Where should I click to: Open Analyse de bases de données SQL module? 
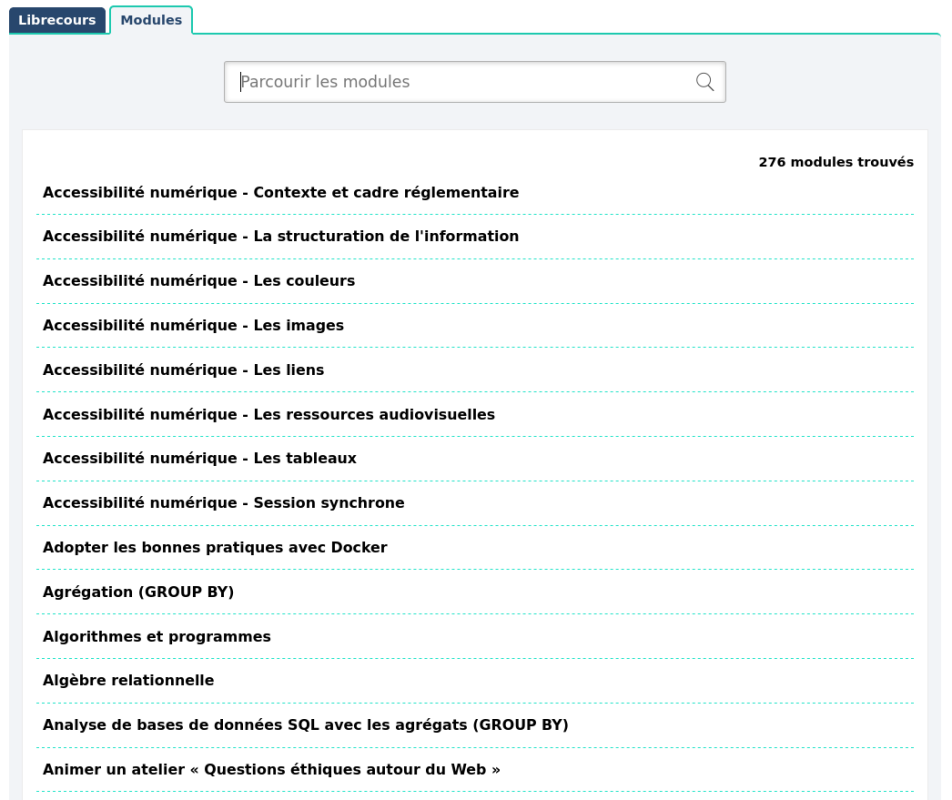(x=305, y=725)
